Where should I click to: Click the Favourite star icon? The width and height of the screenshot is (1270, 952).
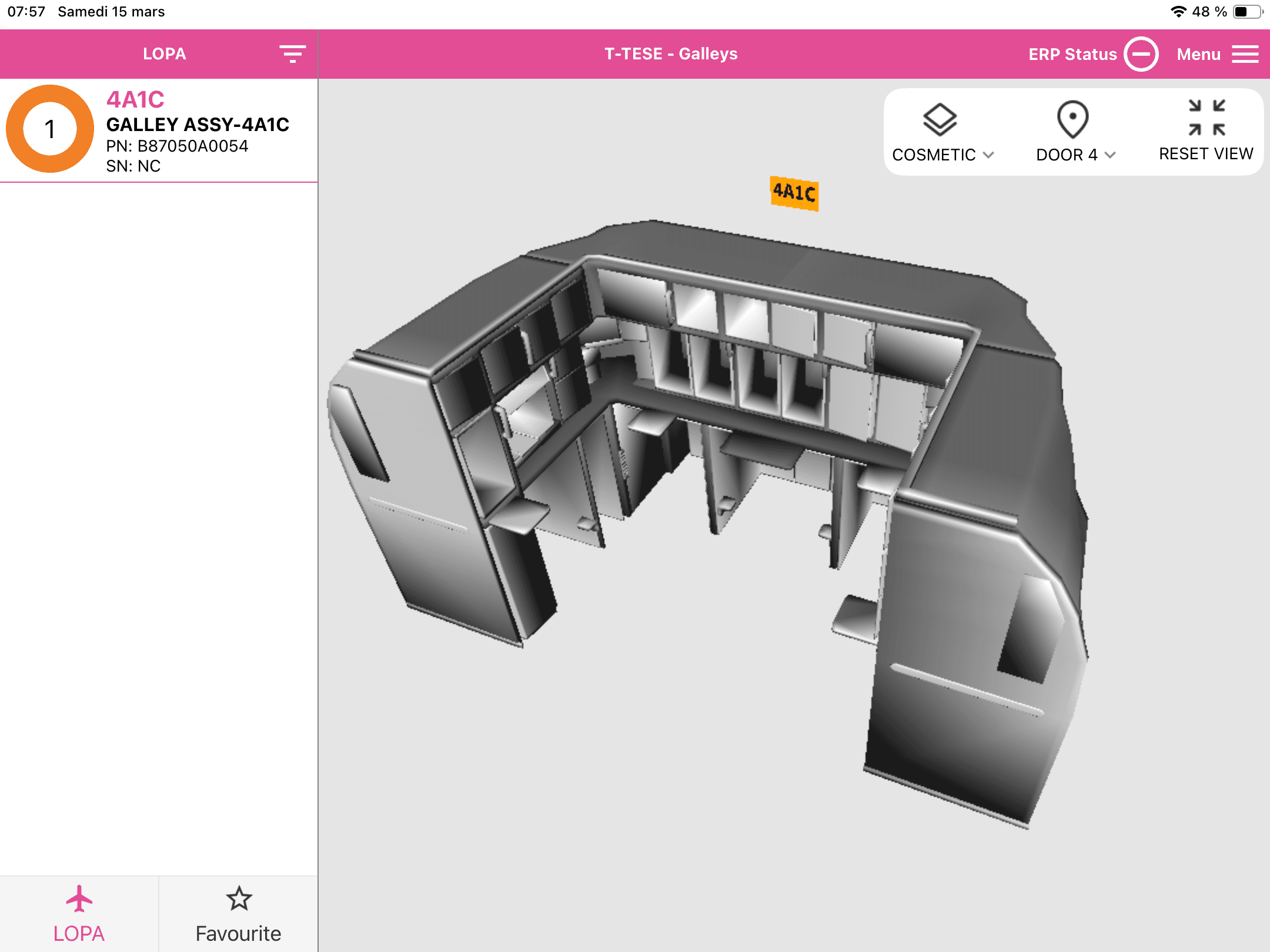coord(239,899)
